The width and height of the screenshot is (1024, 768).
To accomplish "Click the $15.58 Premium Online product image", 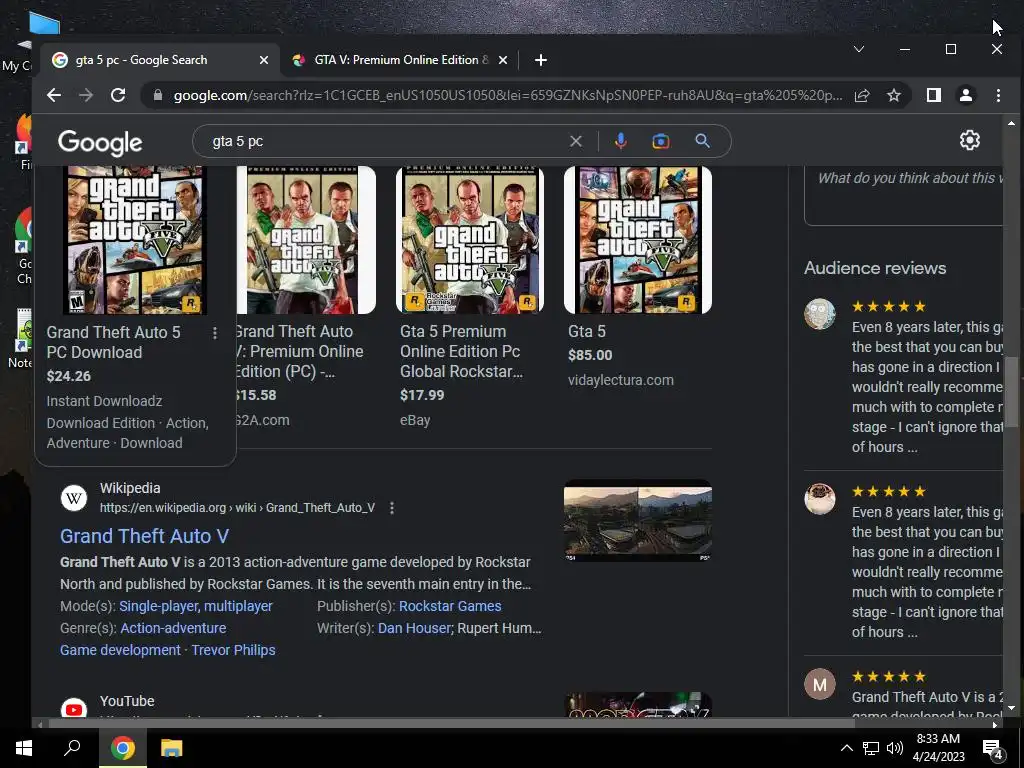I will (306, 240).
